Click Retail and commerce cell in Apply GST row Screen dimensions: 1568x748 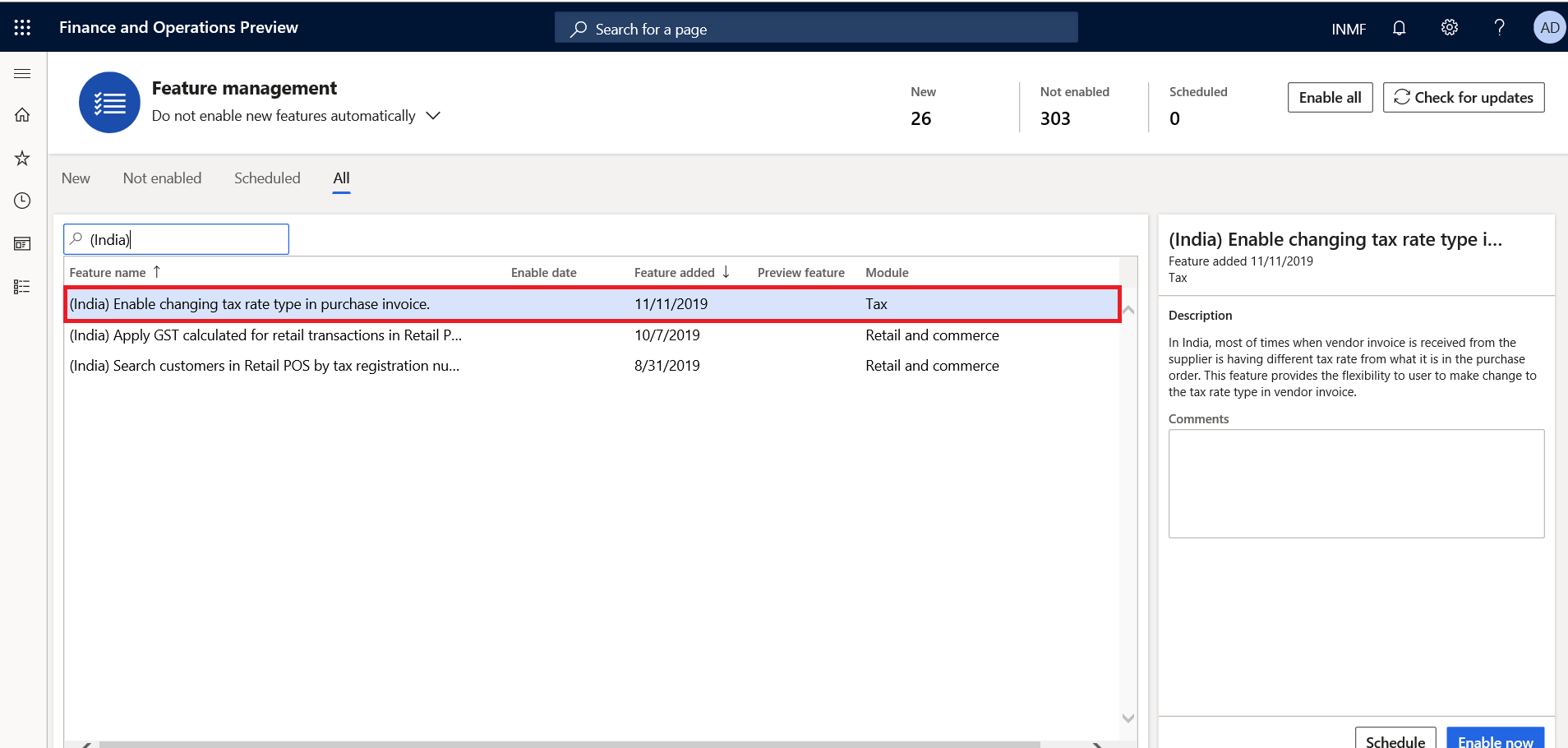click(932, 335)
